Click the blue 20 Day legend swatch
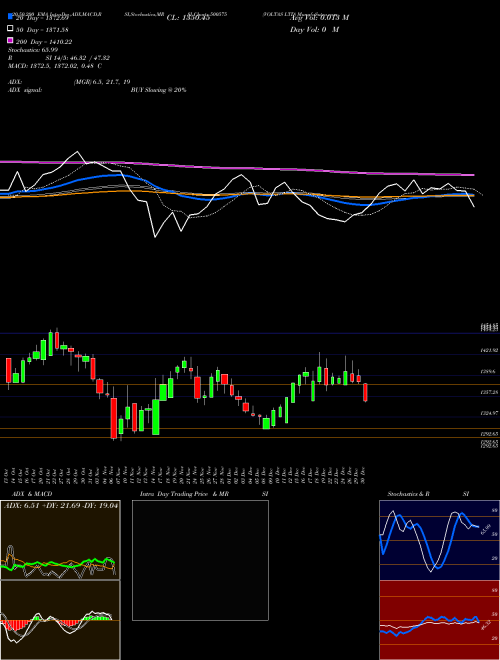500x660 pixels. click(x=11, y=17)
